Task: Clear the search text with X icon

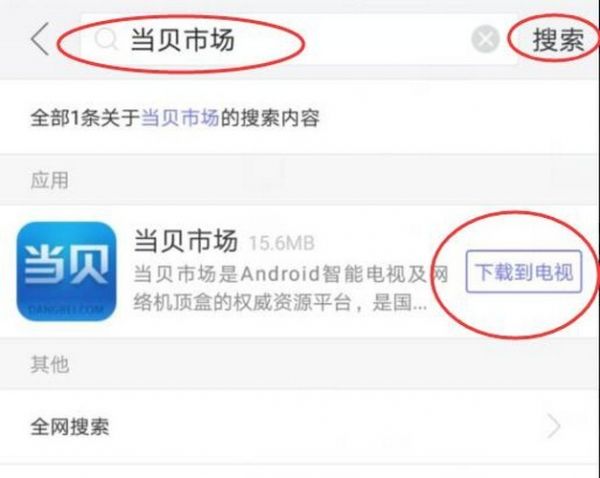Action: 485,39
